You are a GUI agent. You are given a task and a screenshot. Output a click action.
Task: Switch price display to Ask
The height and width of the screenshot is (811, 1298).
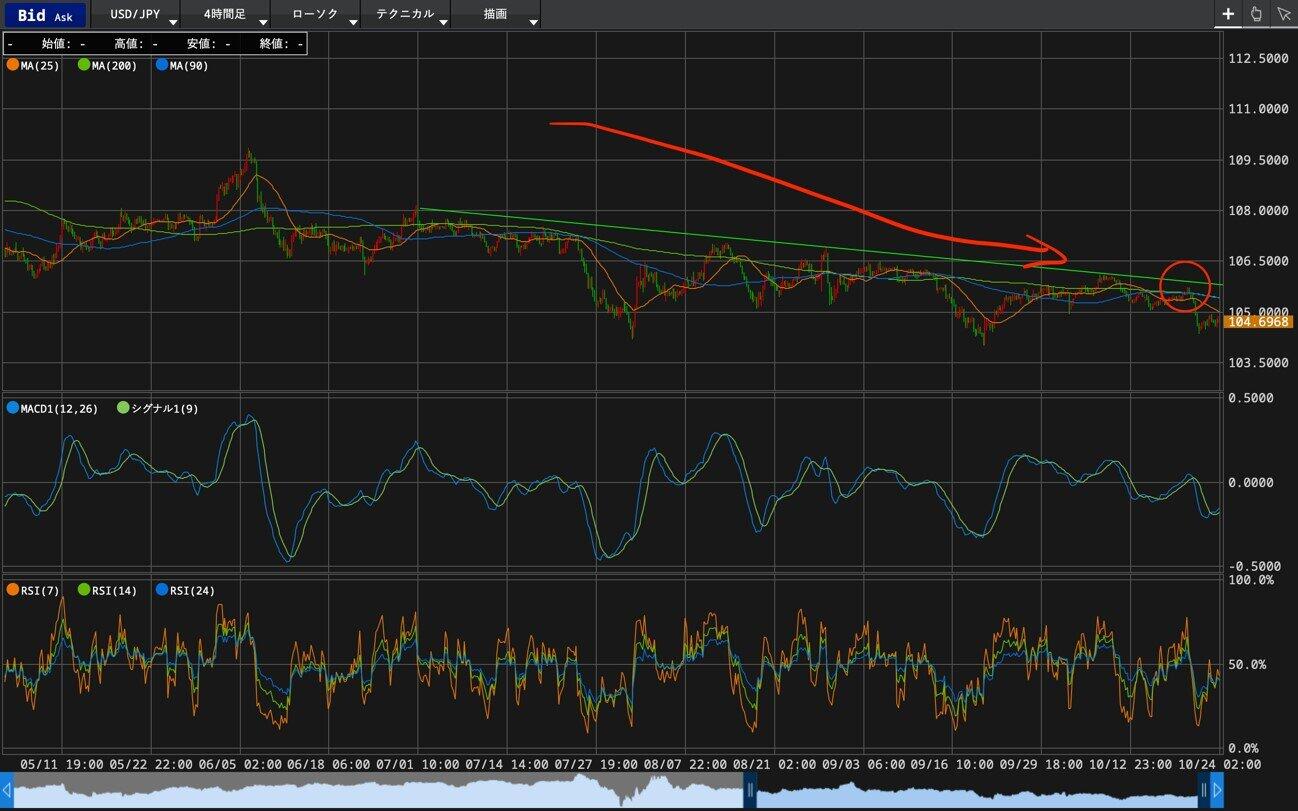click(63, 16)
